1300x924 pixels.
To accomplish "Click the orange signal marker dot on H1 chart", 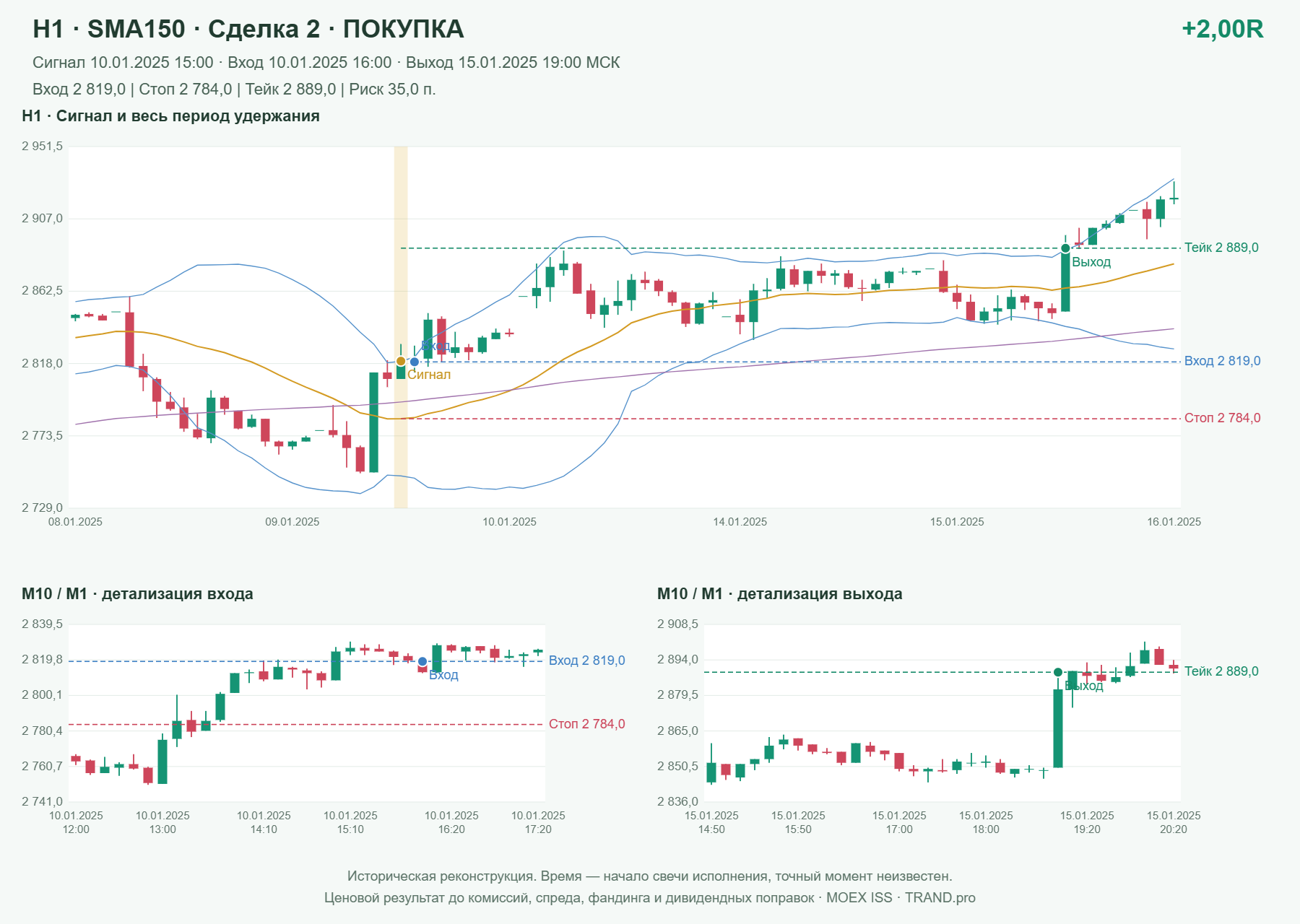I will [401, 361].
